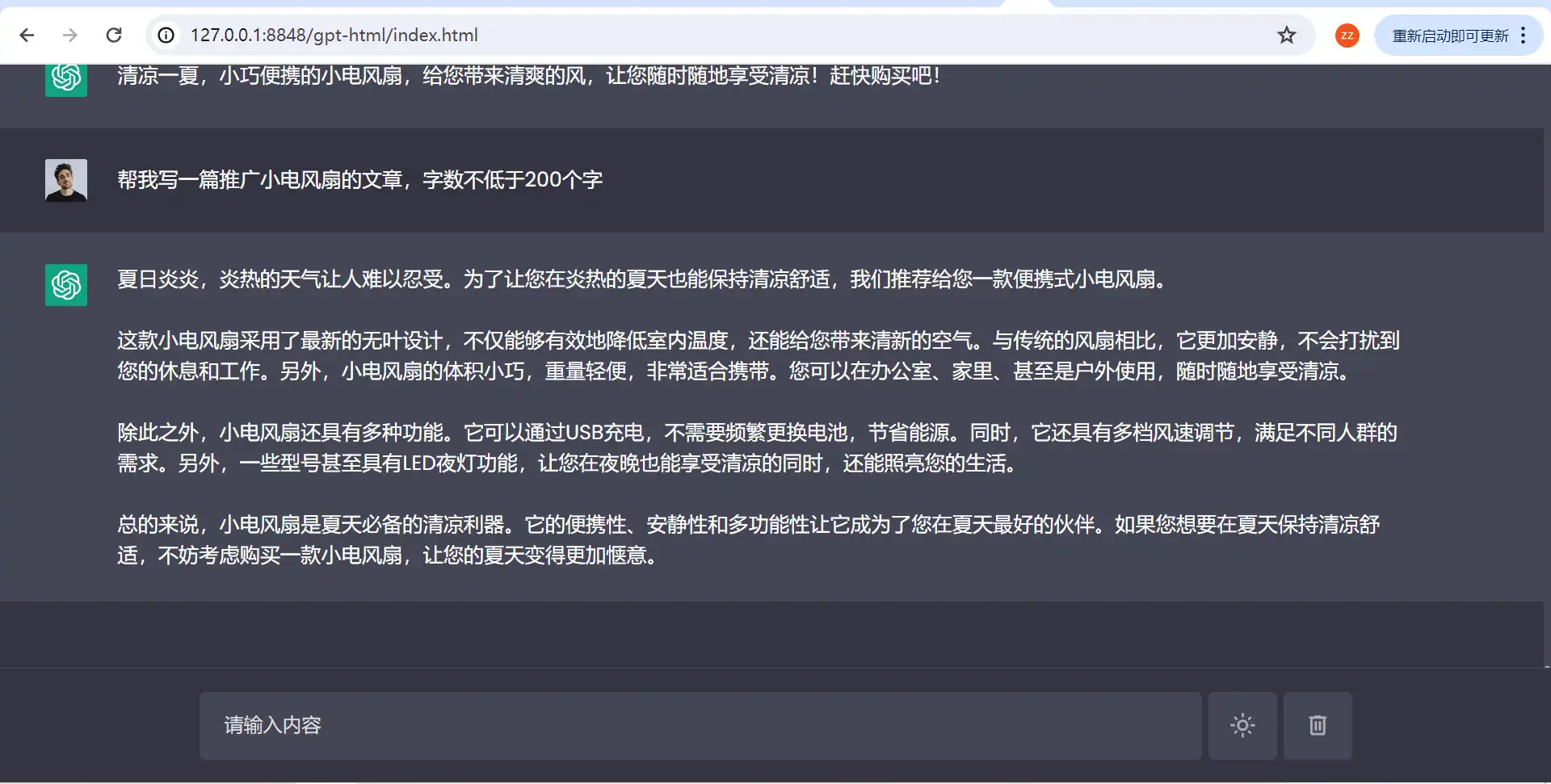Click the page's vertical scrollbar
Image resolution: width=1551 pixels, height=784 pixels.
point(1546,363)
